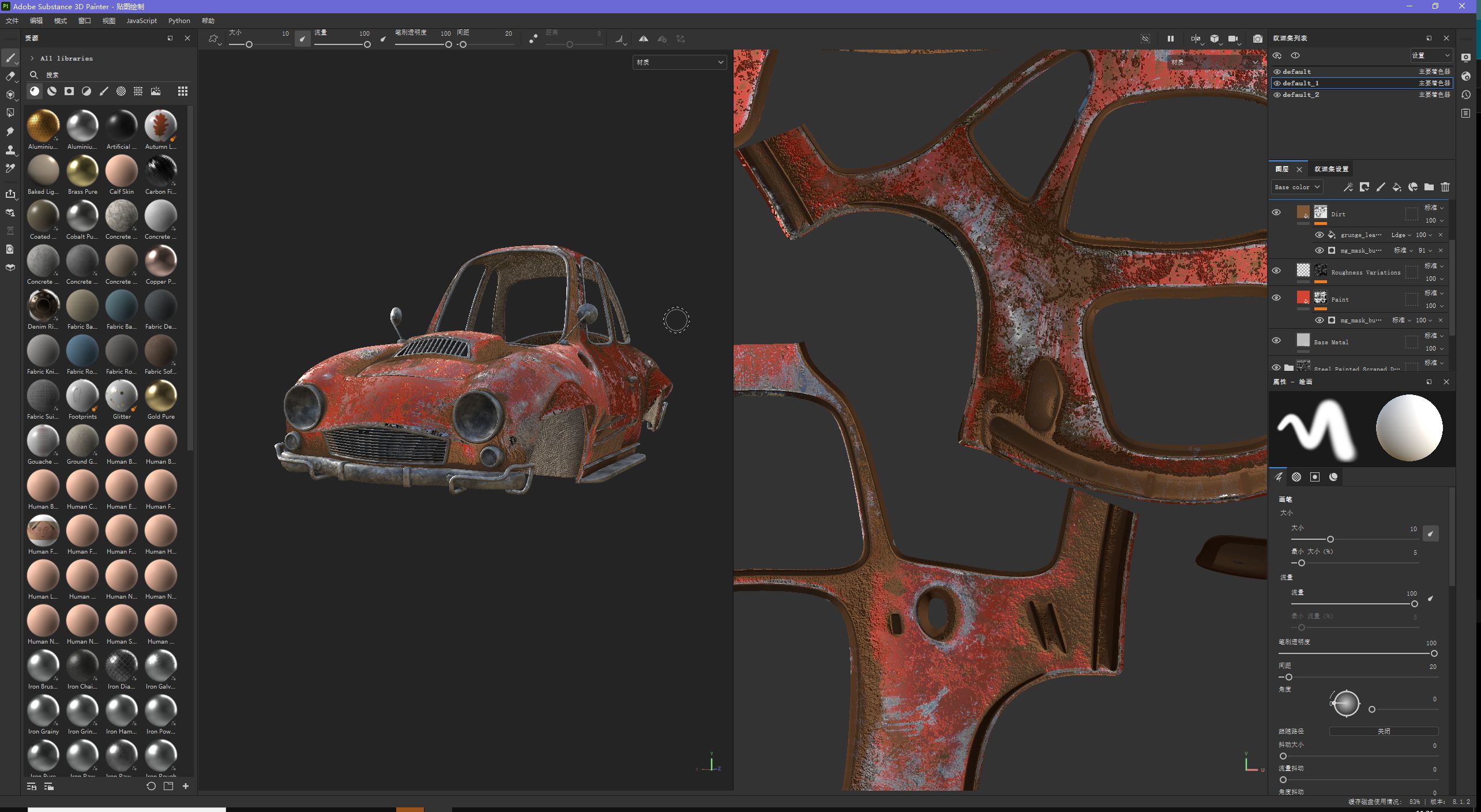Open Base Metal layer opacity dropdown
1481x812 pixels.
1434,348
